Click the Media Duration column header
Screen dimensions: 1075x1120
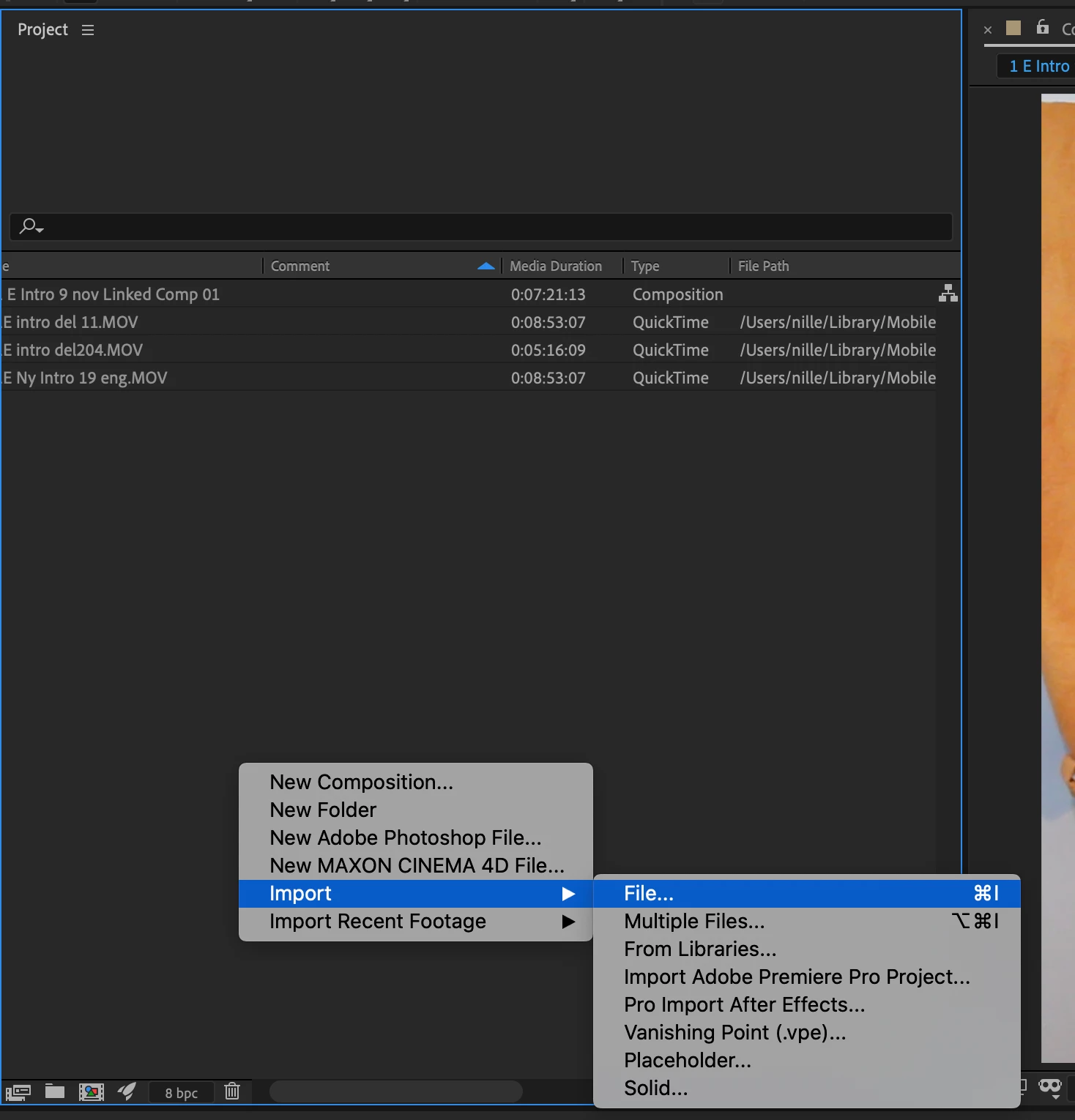point(556,266)
